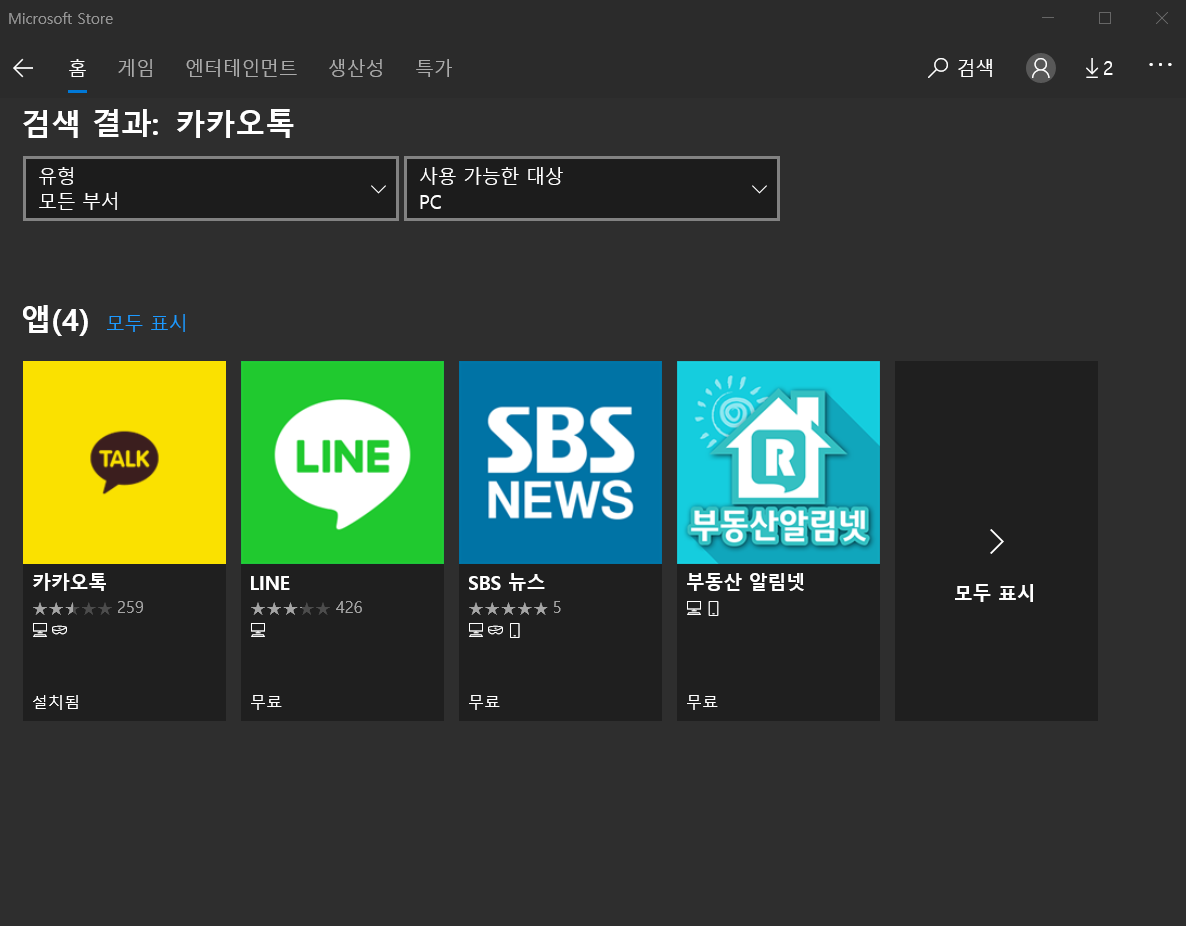Open the KakaoTalk app tile image
This screenshot has width=1186, height=926.
(124, 462)
